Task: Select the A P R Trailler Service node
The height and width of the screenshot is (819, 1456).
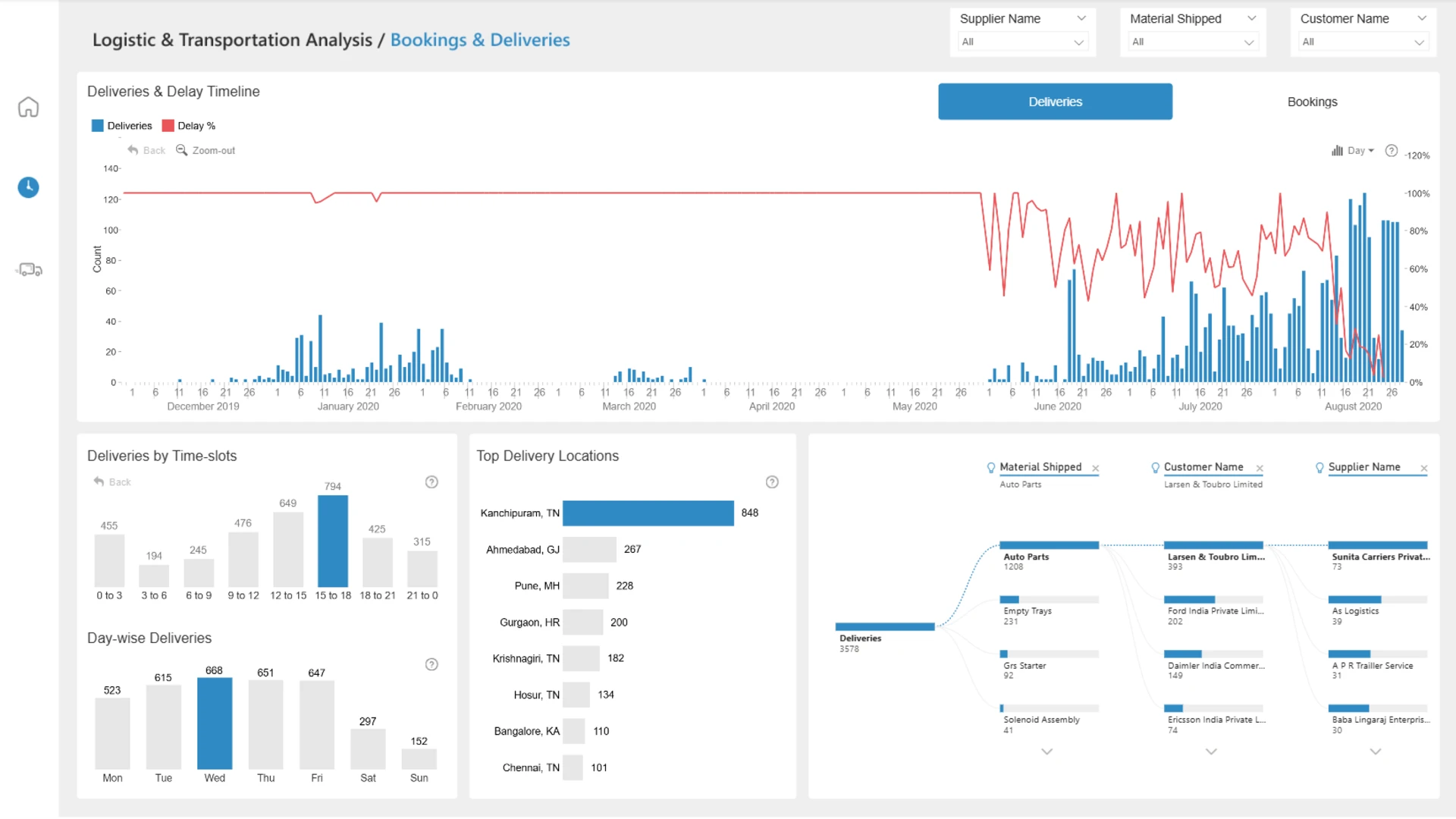Action: click(x=1378, y=654)
